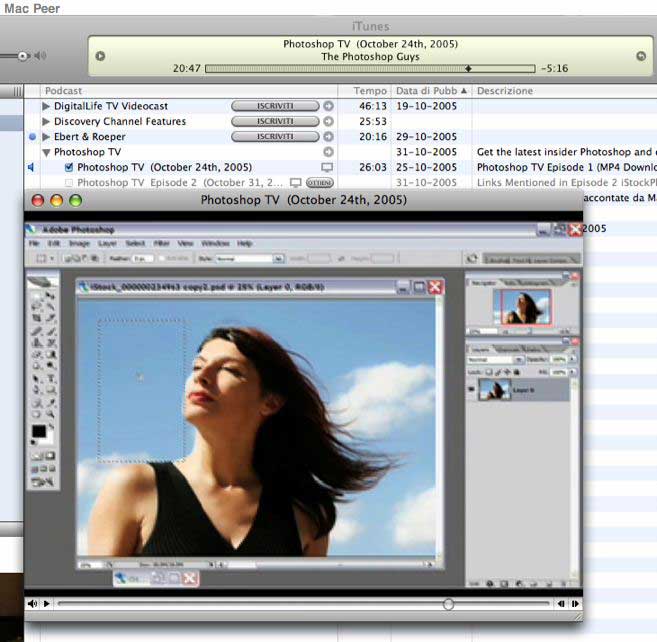Click now-playing speaker icon left of Photoshop TV episode

31,167
